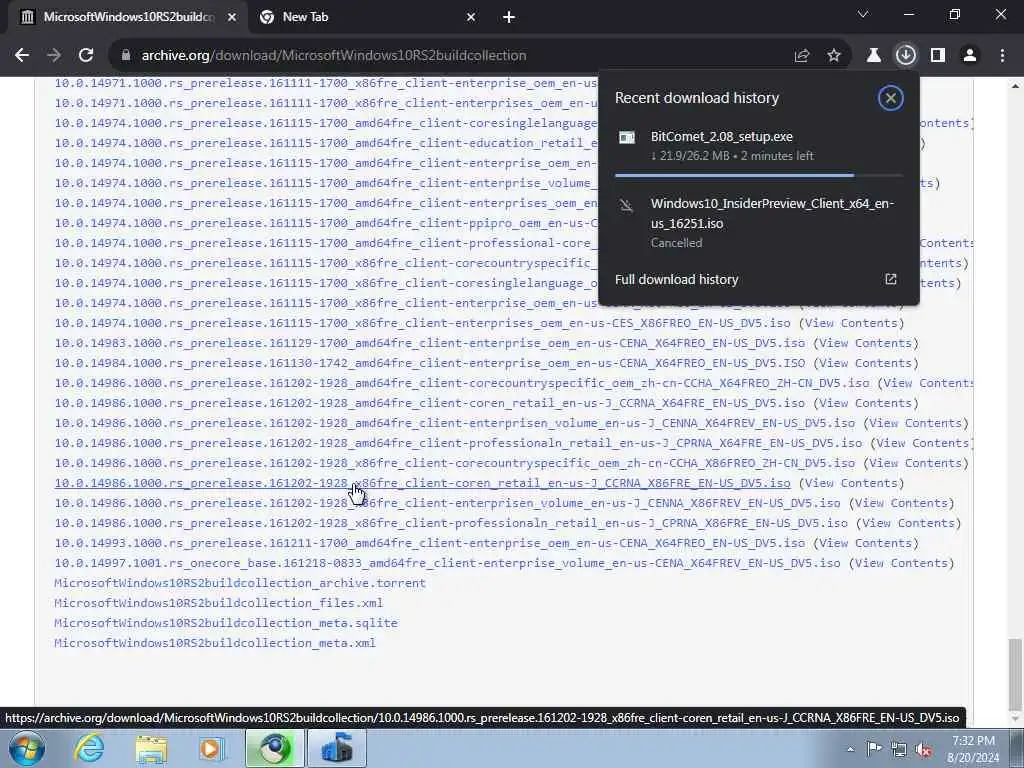Viewport: 1024px width, 768px height.
Task: Toggle the downloads toolbar button
Action: tap(906, 56)
